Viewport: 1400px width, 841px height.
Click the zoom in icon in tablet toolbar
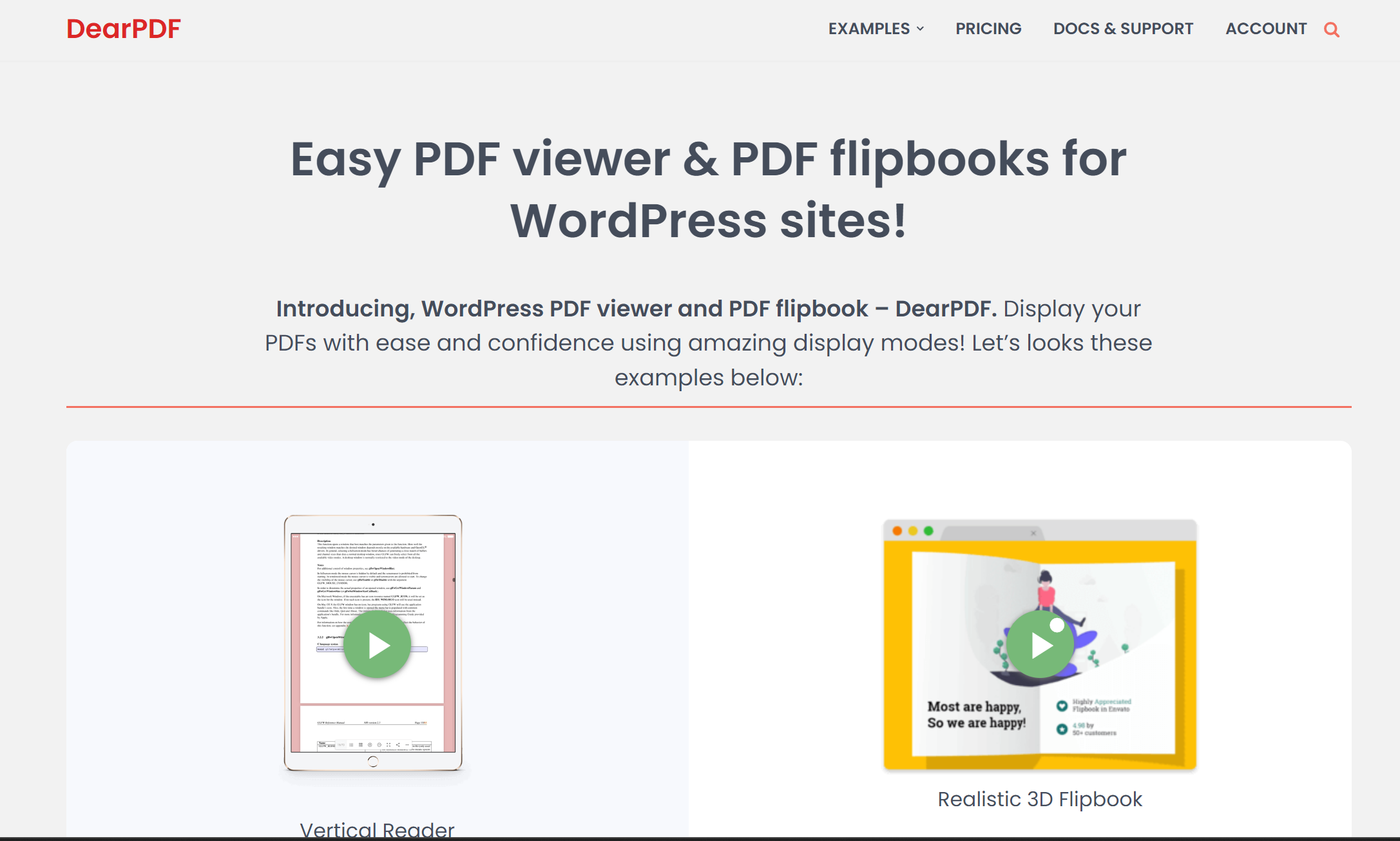coord(370,745)
